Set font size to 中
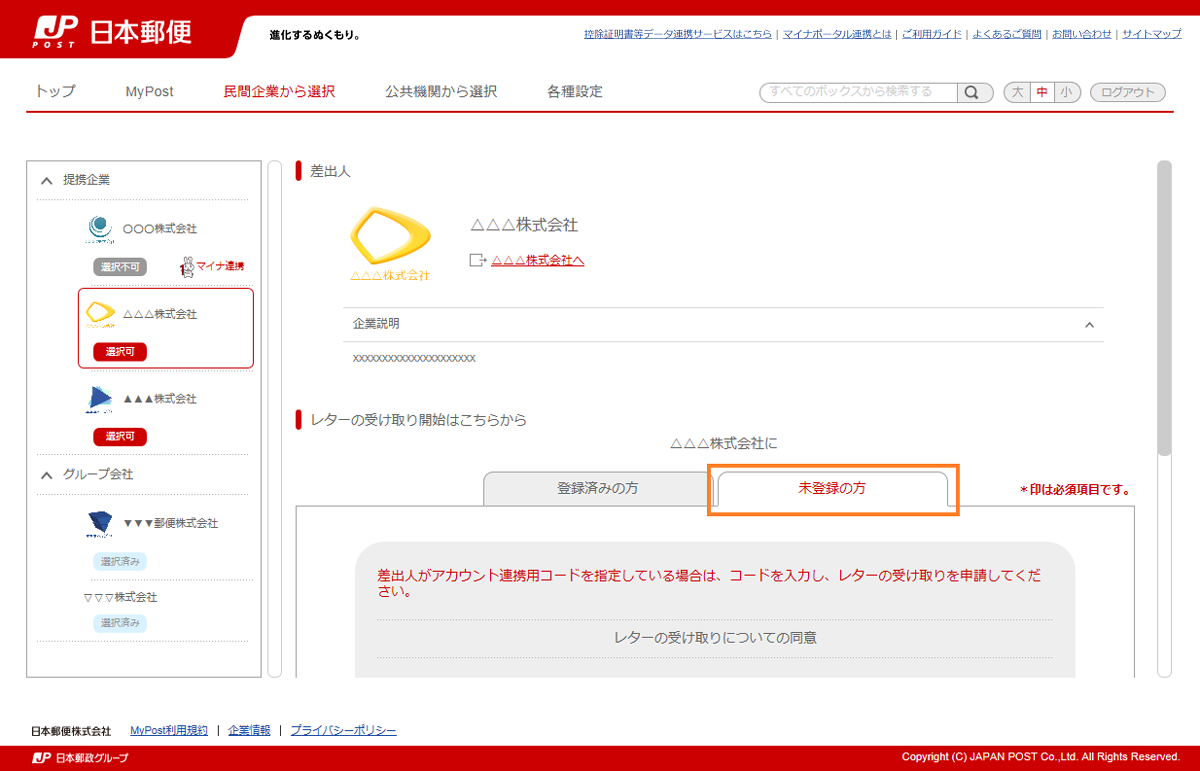The height and width of the screenshot is (771, 1200). point(1042,92)
